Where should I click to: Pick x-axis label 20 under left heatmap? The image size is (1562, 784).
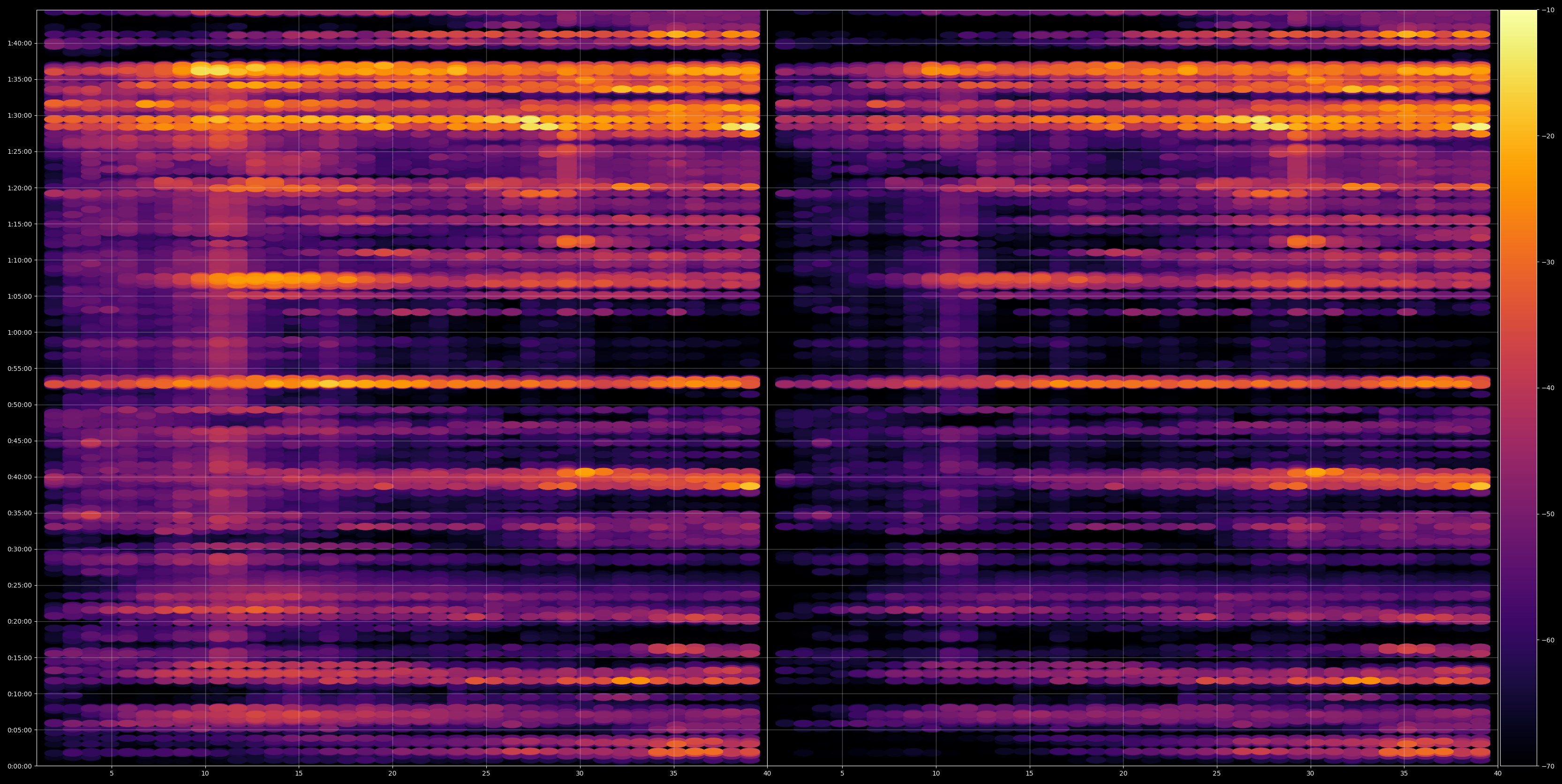392,774
